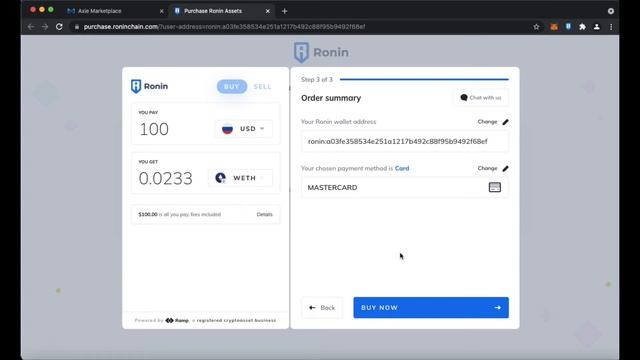Click the Chrome settings circle in tab strip
Image resolution: width=640 pixels, height=360 pixels.
[611, 11]
